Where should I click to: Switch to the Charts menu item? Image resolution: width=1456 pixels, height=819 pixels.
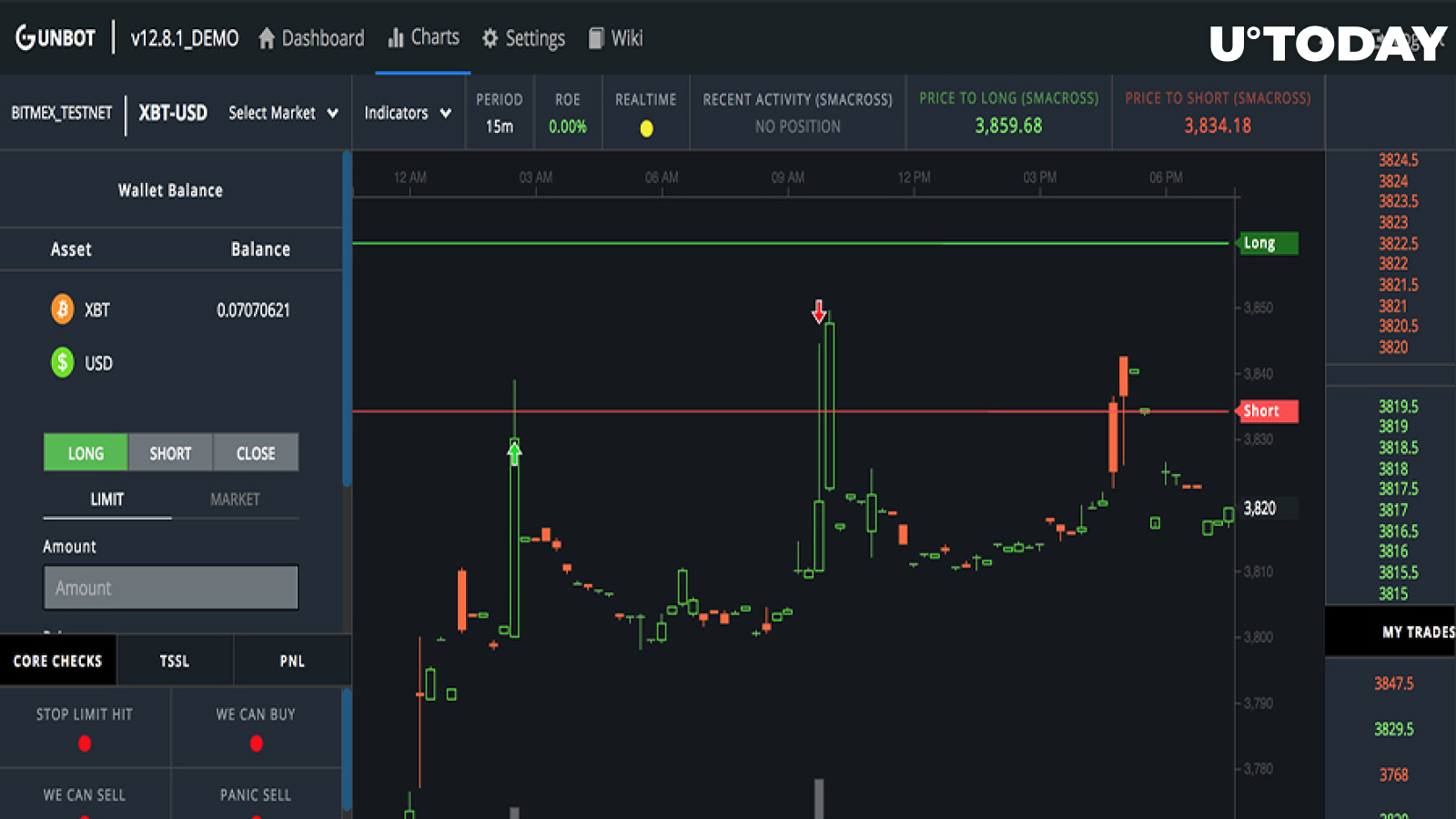(424, 37)
